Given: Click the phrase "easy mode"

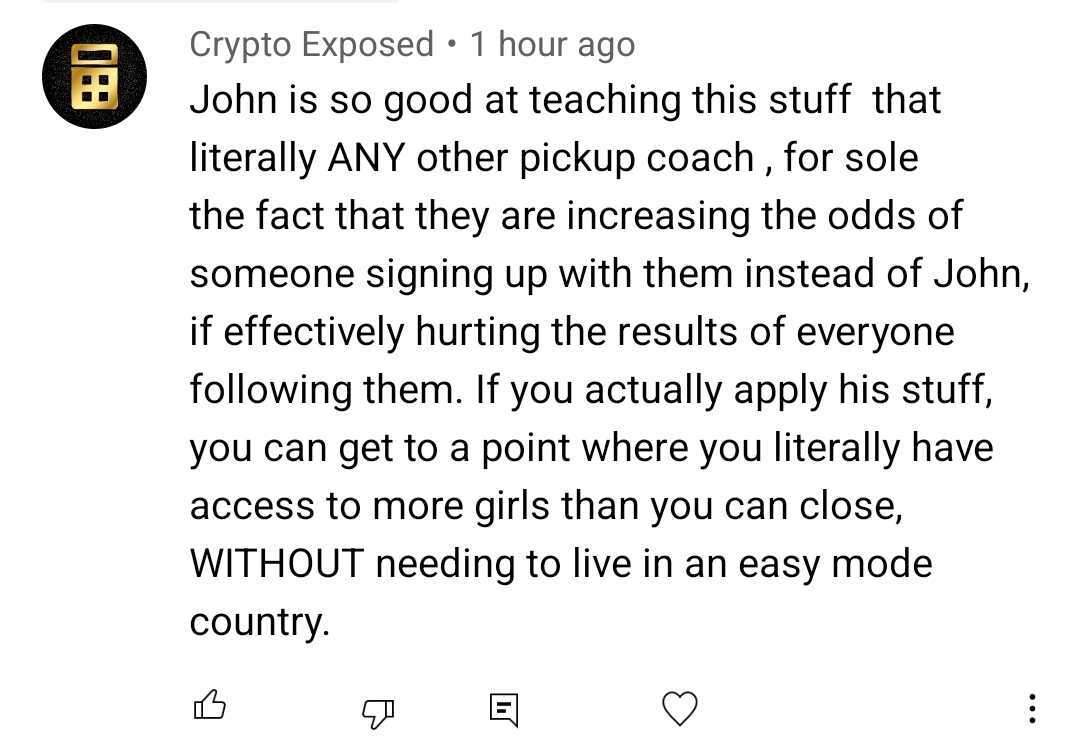Looking at the screenshot, I should point(835,564).
